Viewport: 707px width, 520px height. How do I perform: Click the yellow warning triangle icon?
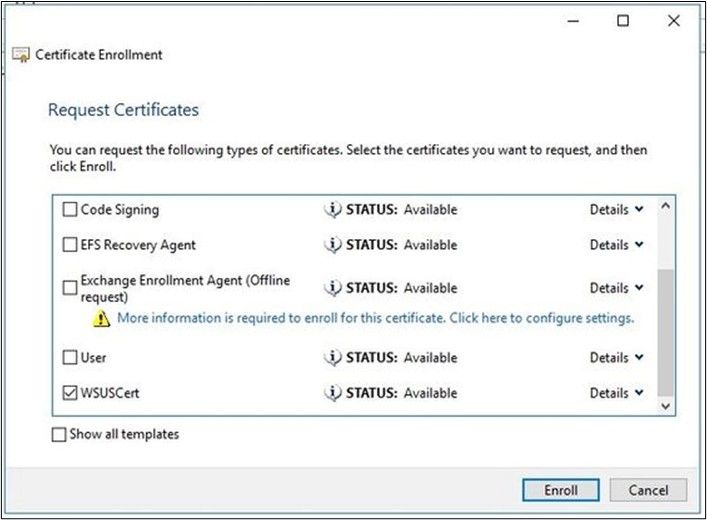coord(102,319)
